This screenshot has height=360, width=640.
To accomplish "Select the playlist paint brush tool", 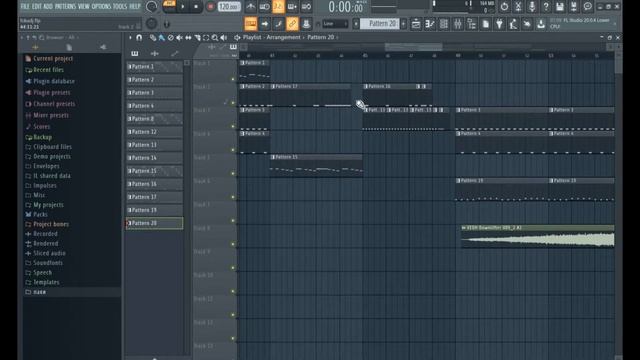I will coord(162,38).
